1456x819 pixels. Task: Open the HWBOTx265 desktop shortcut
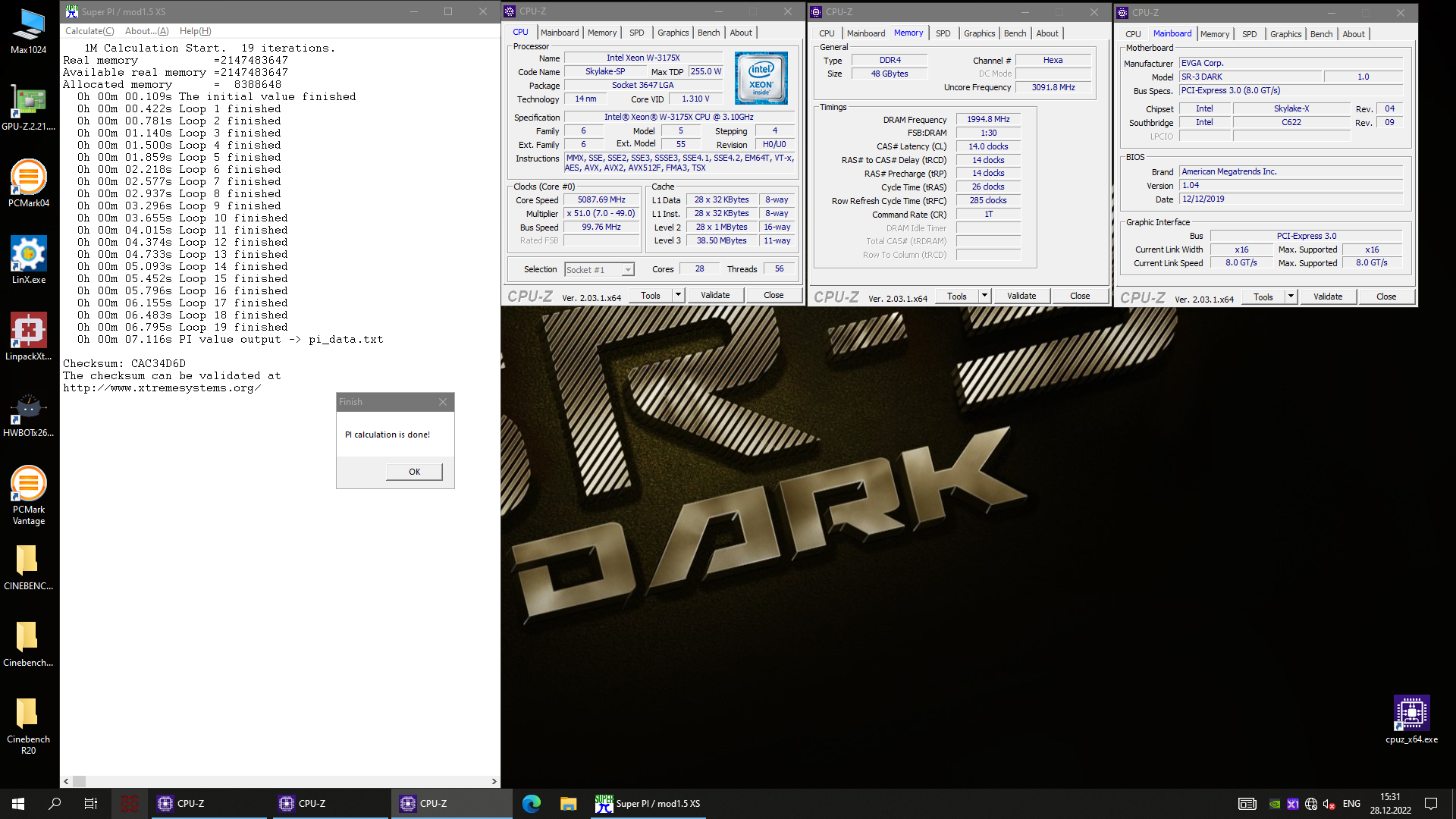(x=28, y=414)
